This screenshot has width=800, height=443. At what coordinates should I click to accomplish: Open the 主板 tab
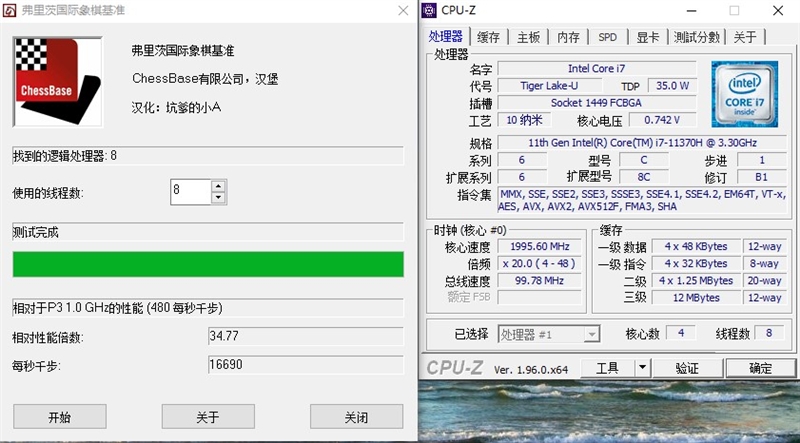[529, 37]
